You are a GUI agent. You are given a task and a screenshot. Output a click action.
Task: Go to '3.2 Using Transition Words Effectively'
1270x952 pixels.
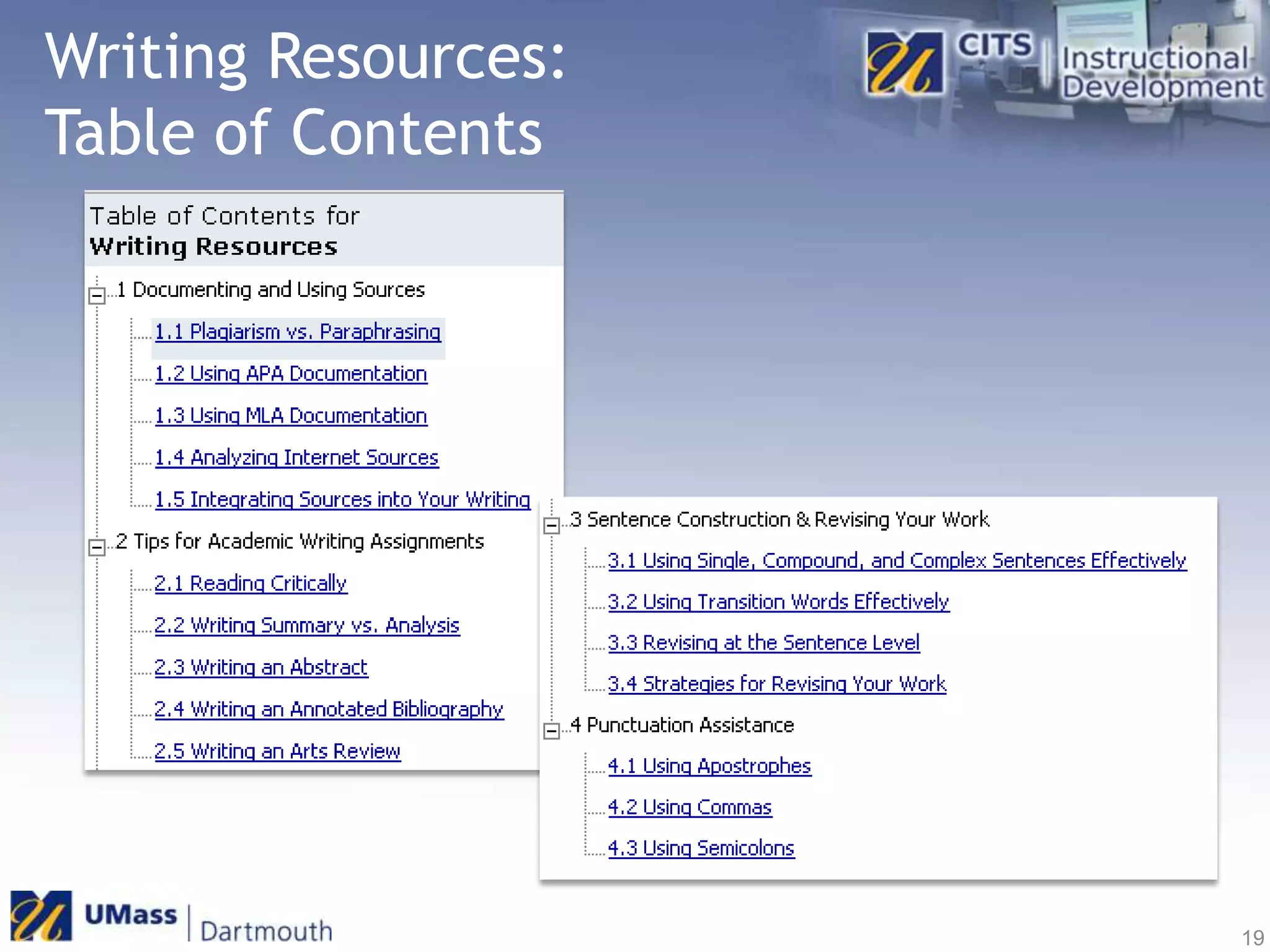pyautogui.click(x=778, y=602)
